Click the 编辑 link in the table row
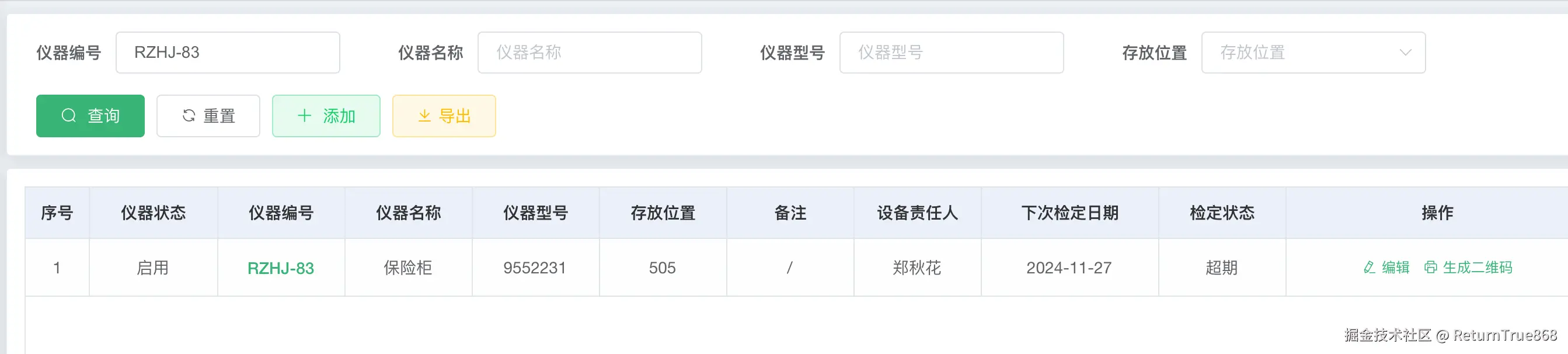1568x354 pixels. (1395, 268)
